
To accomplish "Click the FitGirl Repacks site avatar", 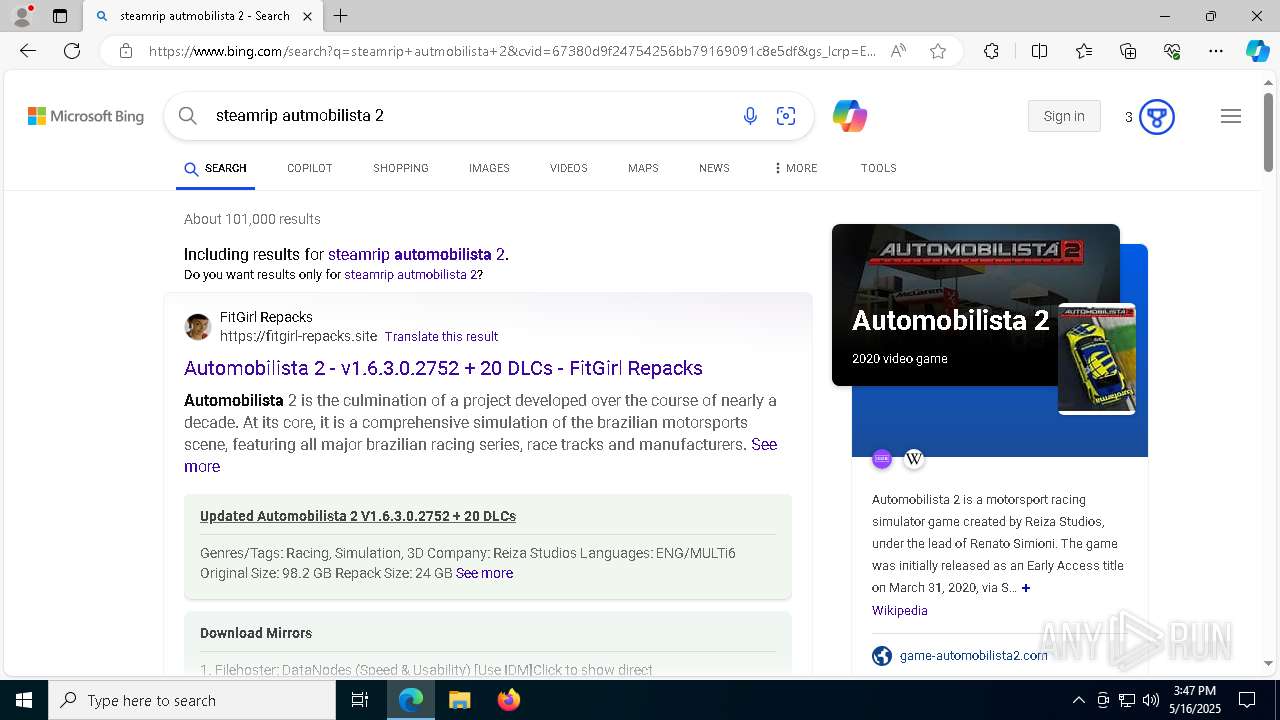I will [x=198, y=327].
